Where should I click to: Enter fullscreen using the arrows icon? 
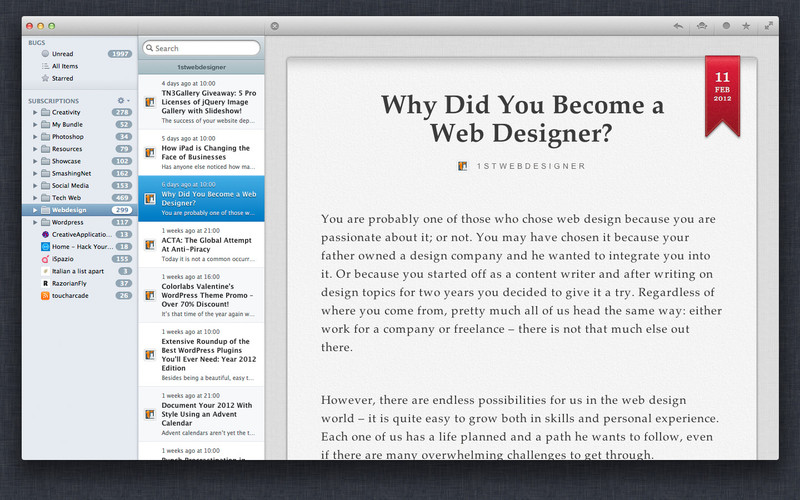pyautogui.click(x=768, y=25)
